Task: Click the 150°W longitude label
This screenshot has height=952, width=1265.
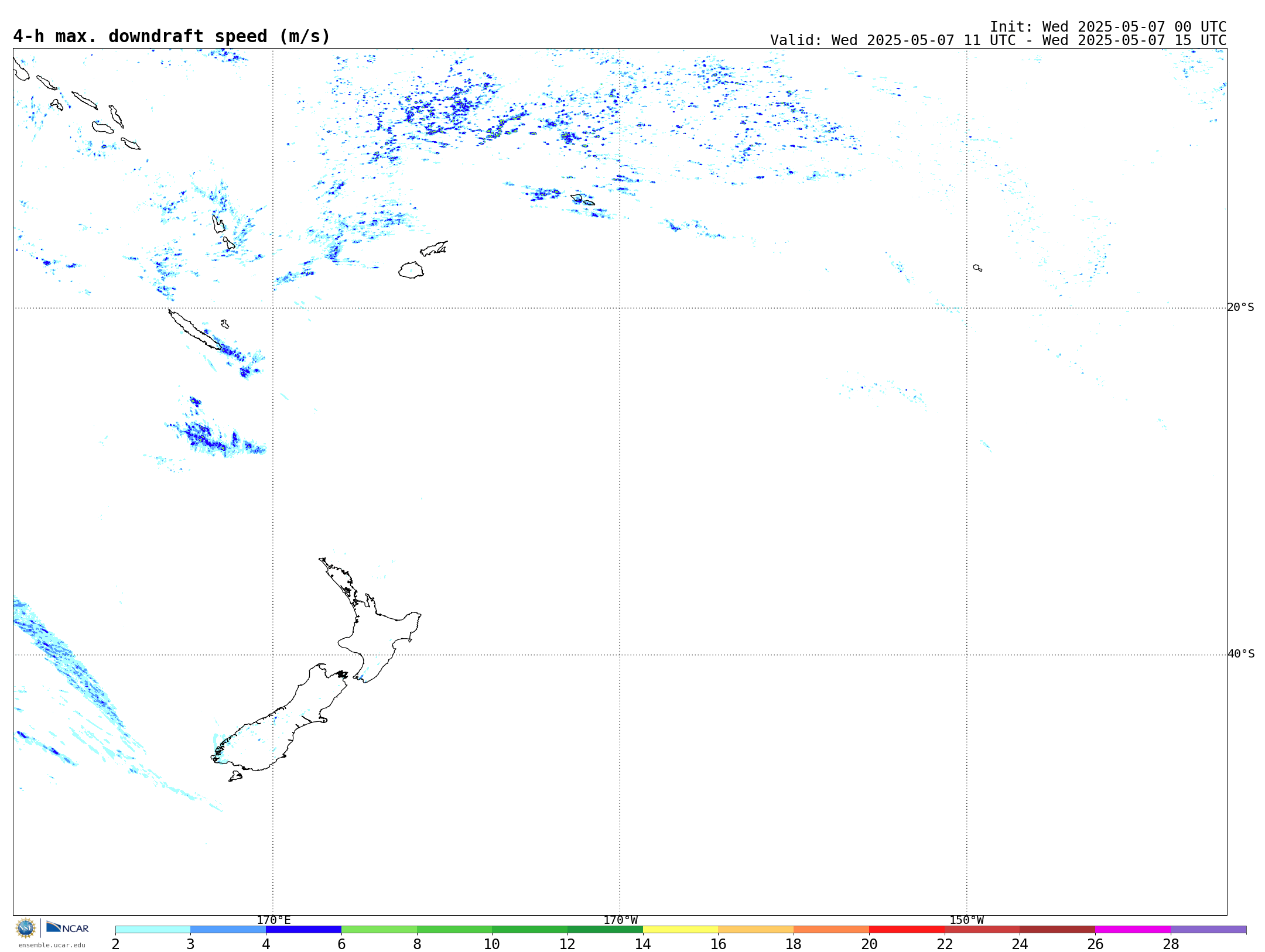Action: (966, 920)
